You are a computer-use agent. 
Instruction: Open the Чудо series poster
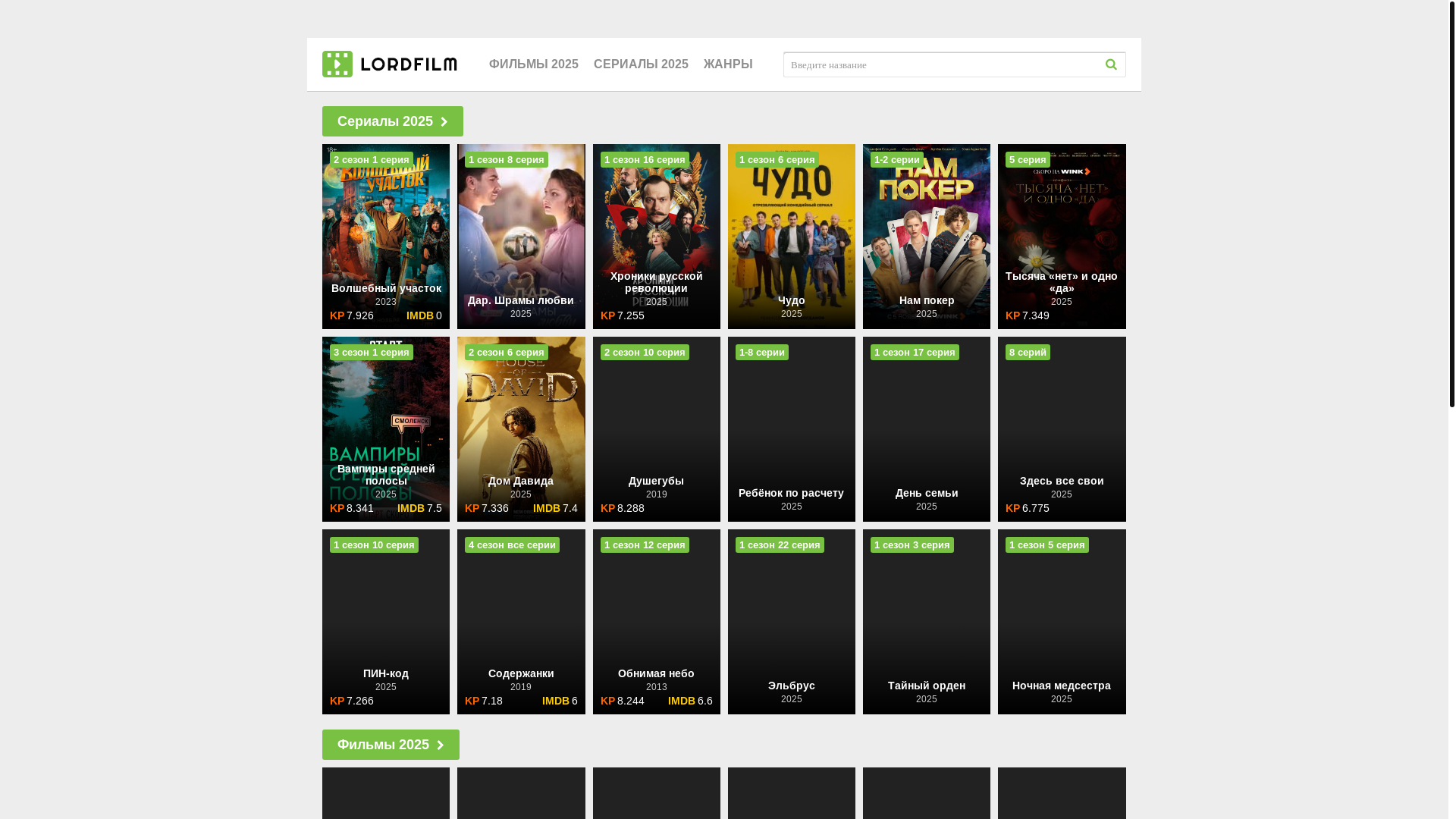click(x=792, y=237)
